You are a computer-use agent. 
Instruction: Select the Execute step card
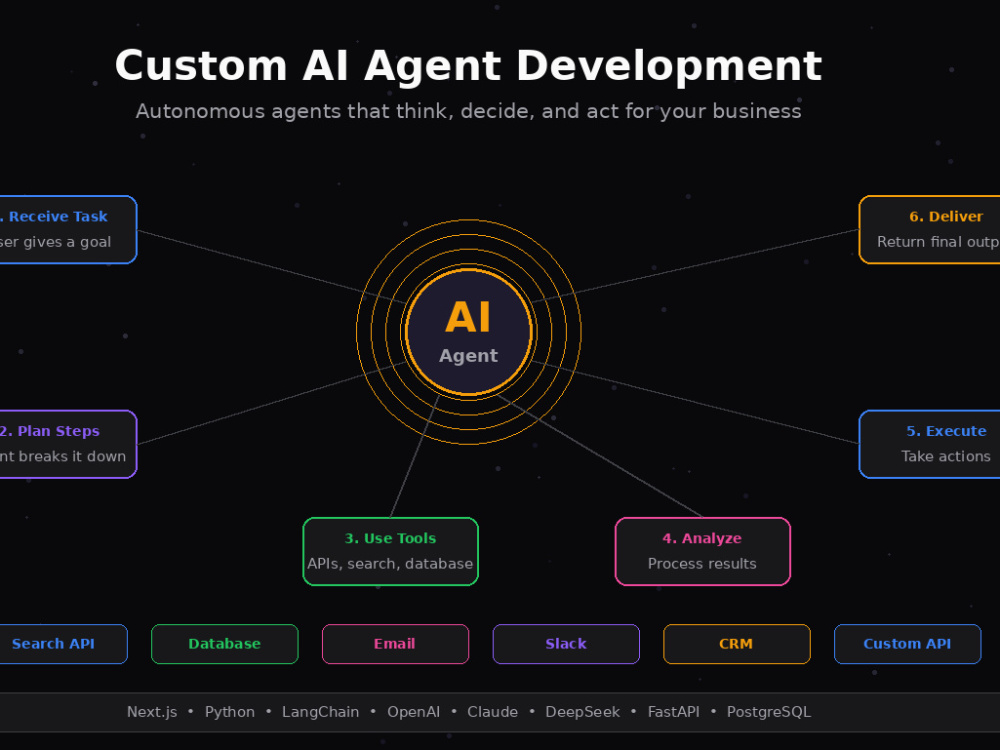point(929,444)
